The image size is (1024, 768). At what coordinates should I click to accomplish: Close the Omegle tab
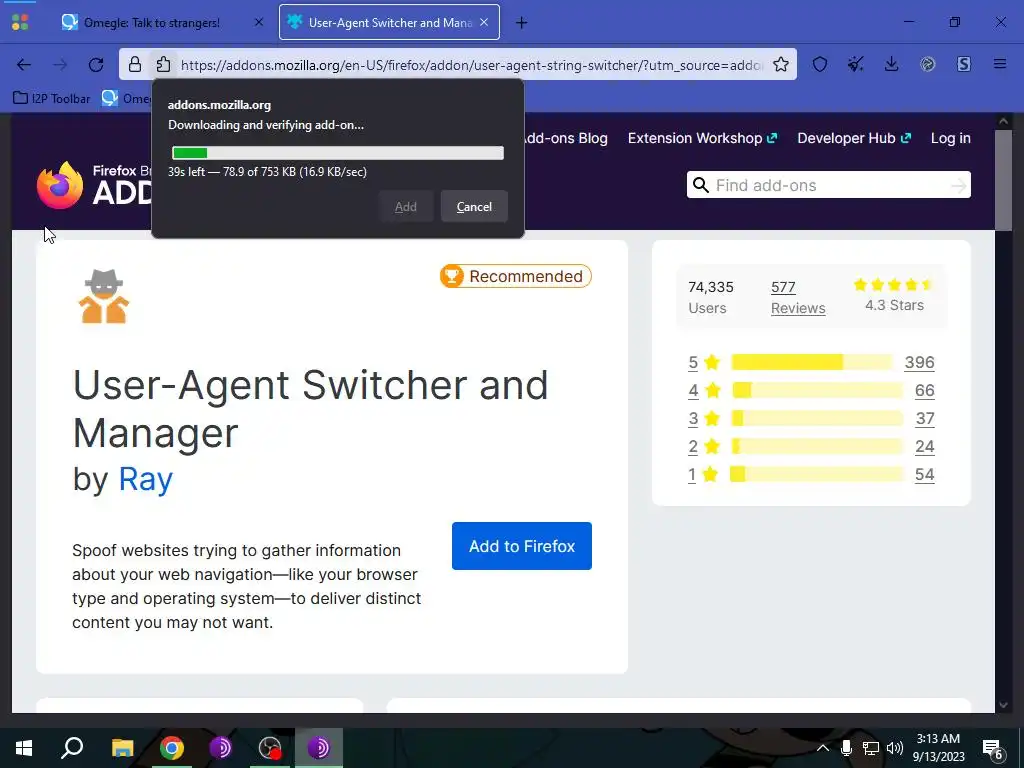click(x=259, y=22)
